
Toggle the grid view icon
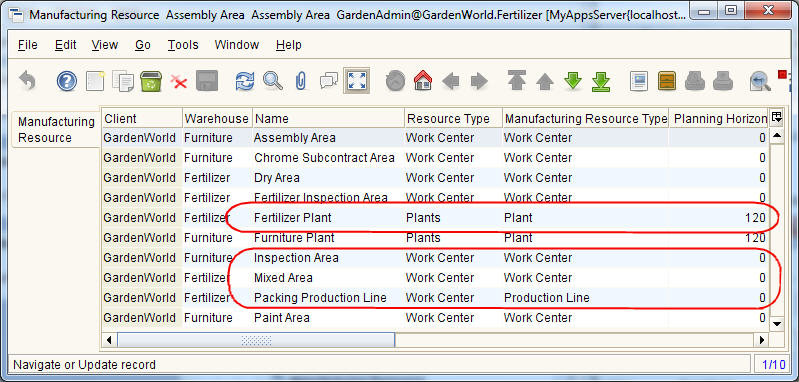coord(357,81)
